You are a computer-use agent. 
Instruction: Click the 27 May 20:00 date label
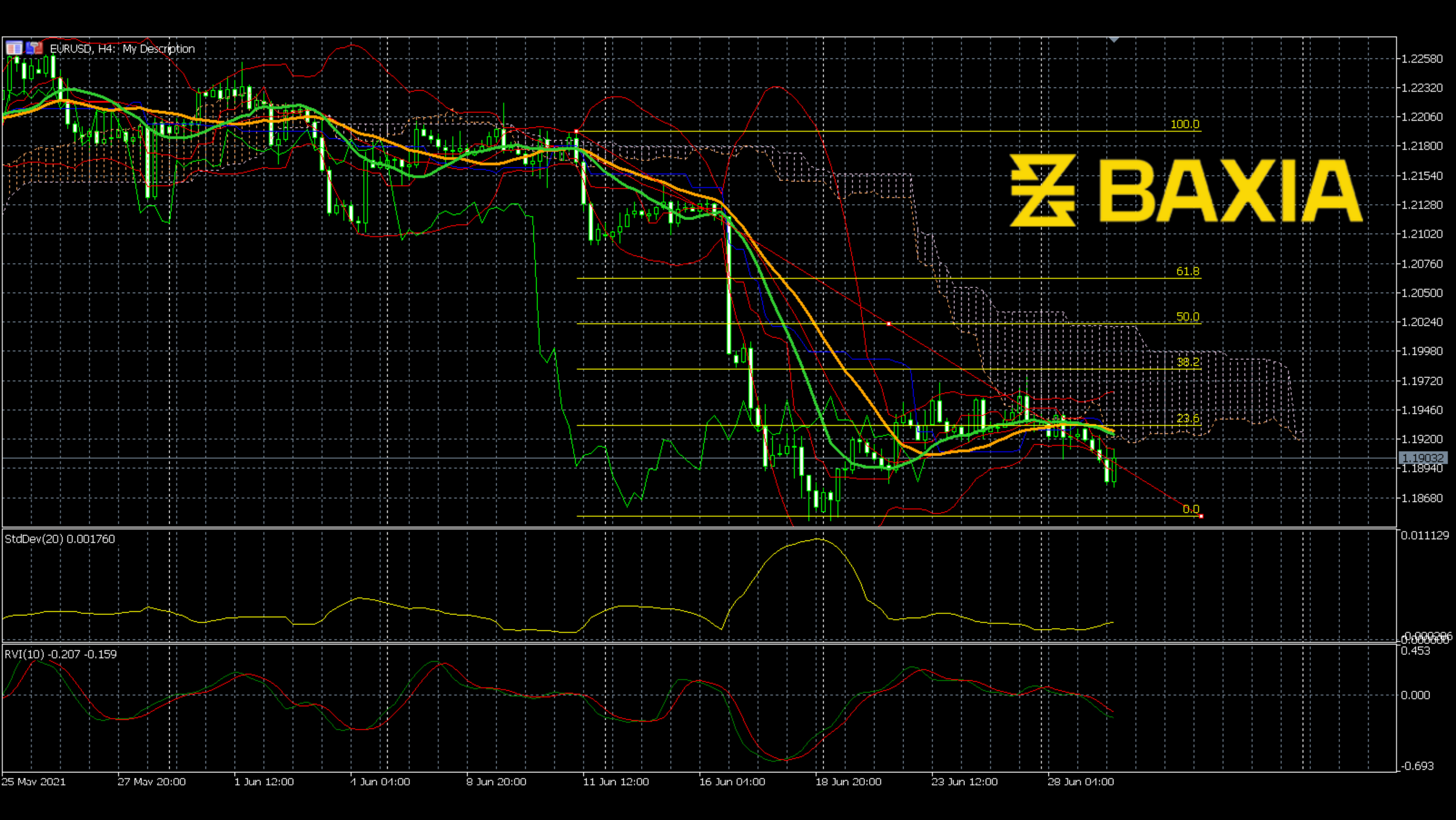[152, 782]
